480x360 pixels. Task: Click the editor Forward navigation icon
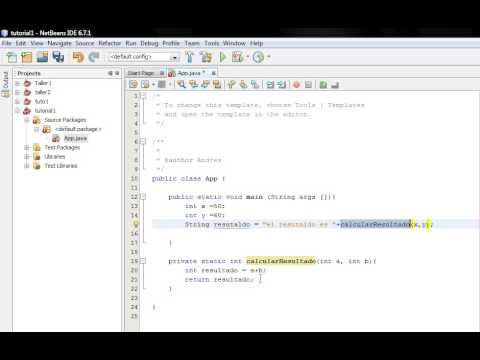pyautogui.click(x=162, y=84)
